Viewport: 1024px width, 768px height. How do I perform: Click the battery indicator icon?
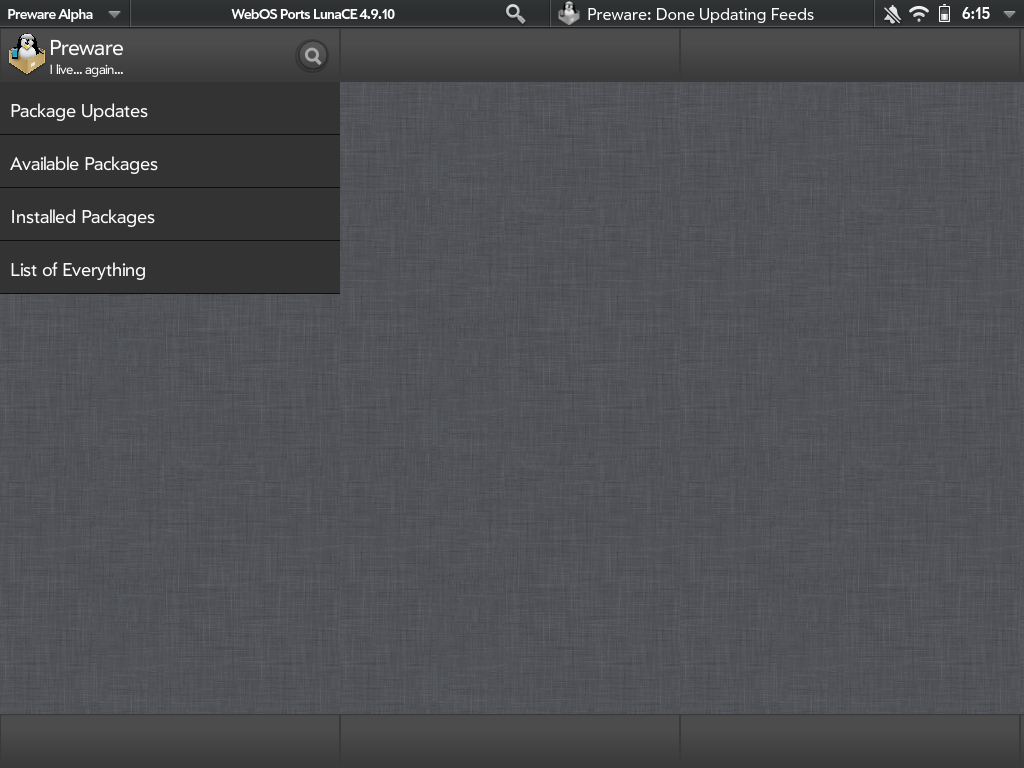coord(944,14)
